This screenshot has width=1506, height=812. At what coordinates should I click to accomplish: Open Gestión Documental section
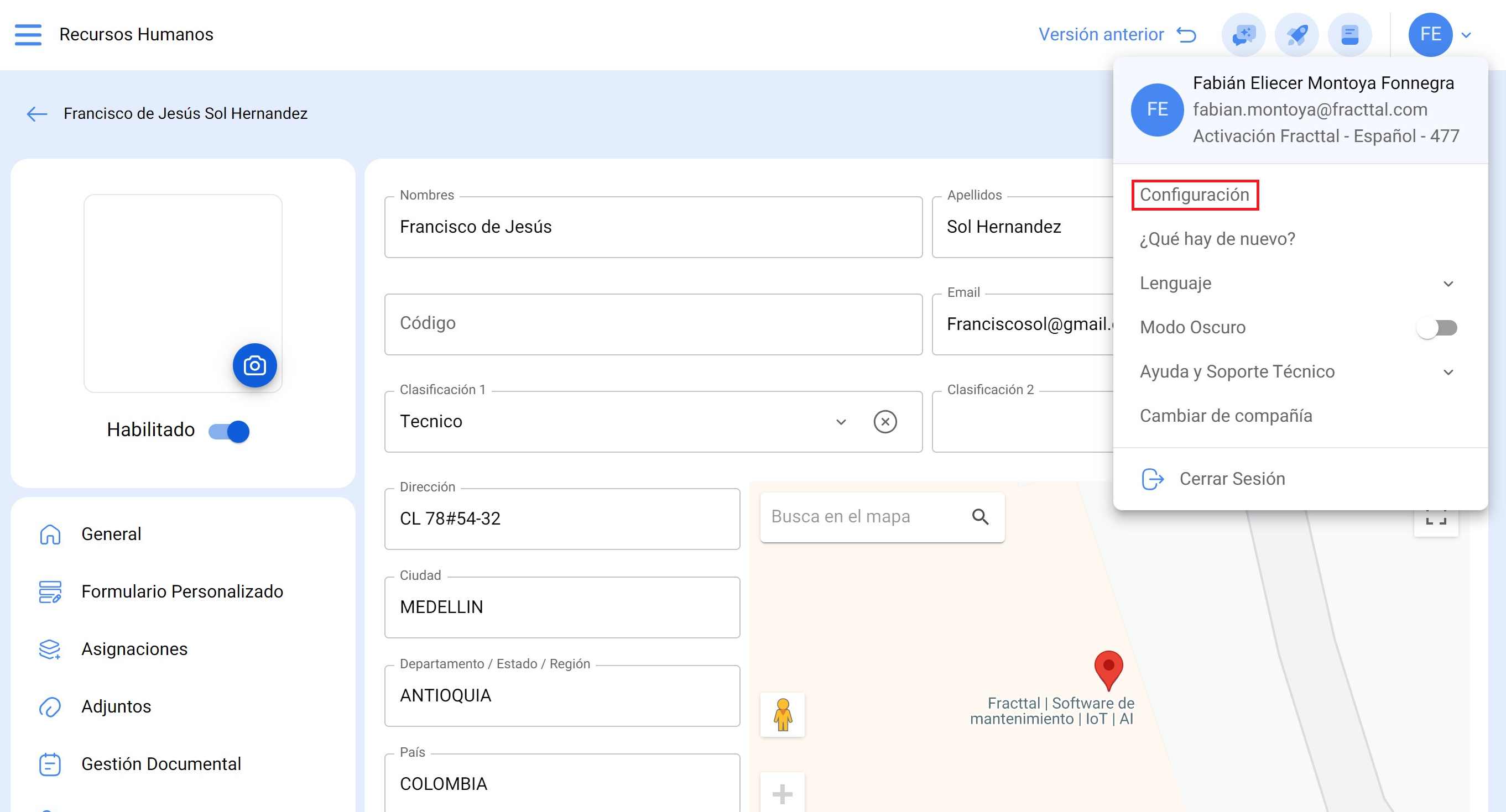coord(161,764)
